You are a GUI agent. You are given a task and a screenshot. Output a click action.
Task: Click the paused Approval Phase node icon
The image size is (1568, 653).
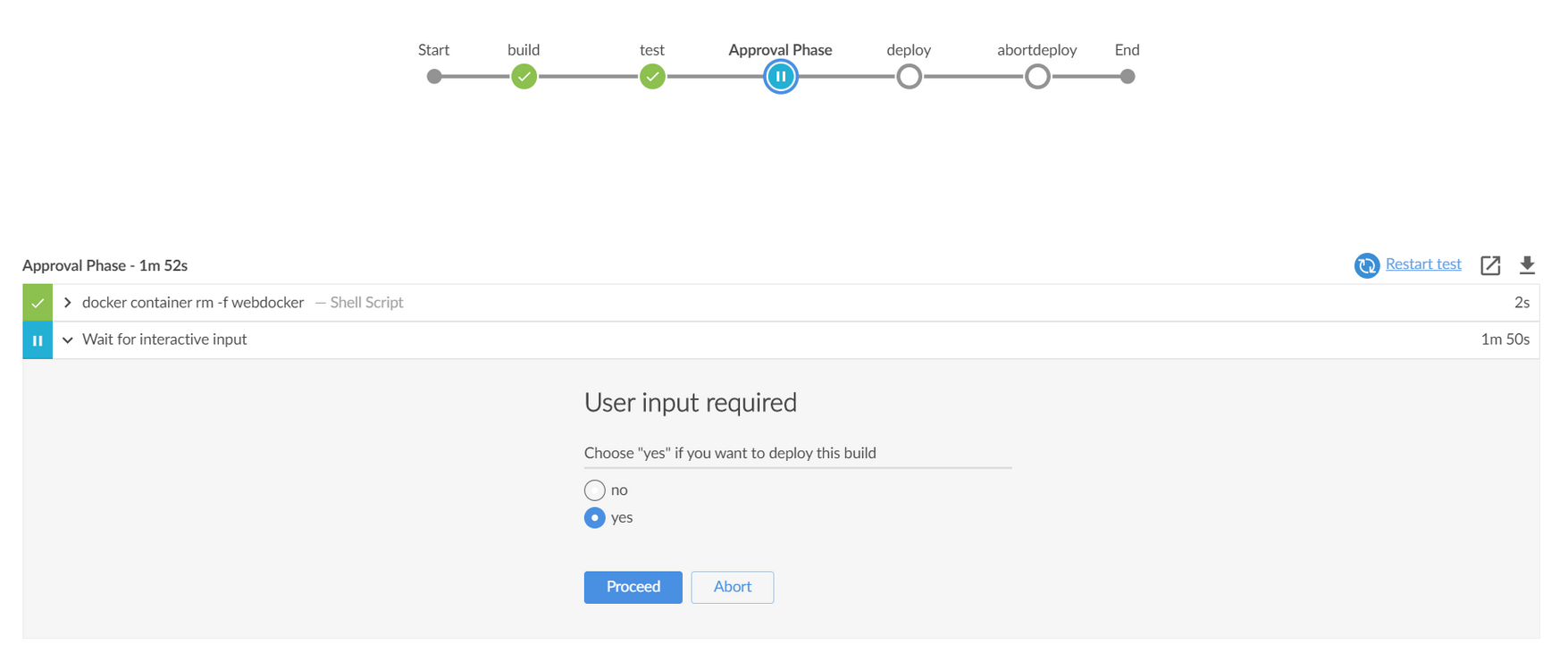(781, 77)
